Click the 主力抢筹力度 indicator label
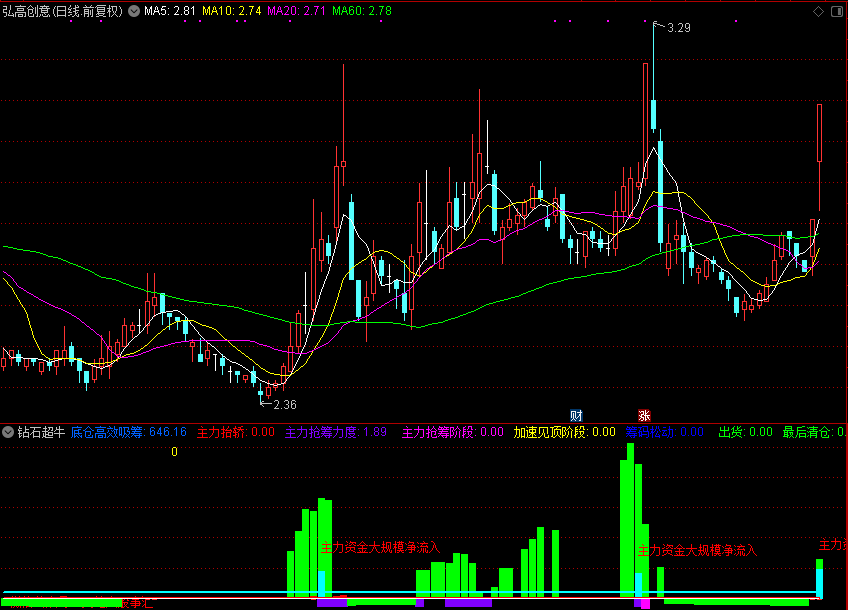Screen dimensions: 848x610 point(334,433)
